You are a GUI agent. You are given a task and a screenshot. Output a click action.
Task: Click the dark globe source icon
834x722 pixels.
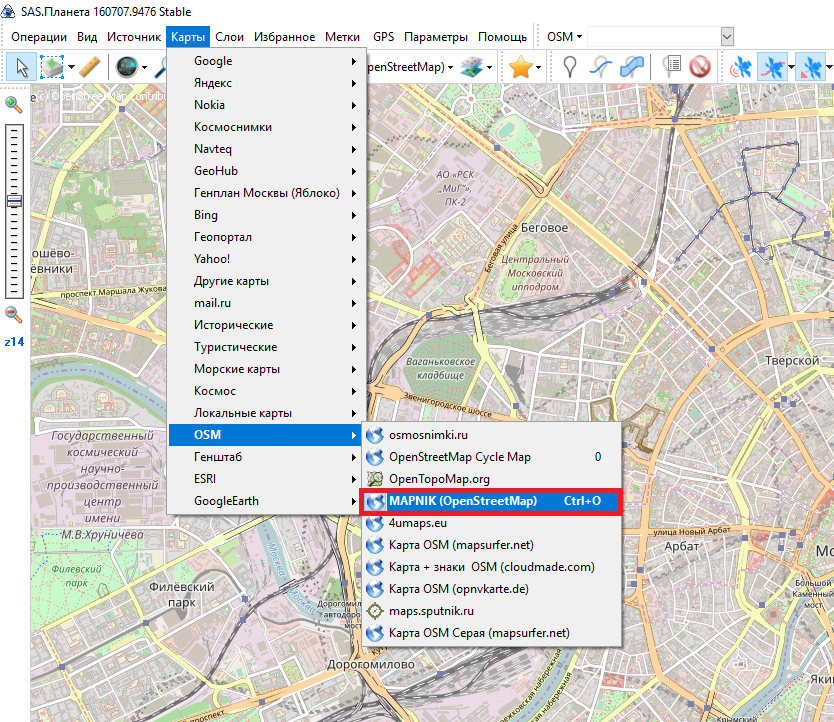click(127, 67)
